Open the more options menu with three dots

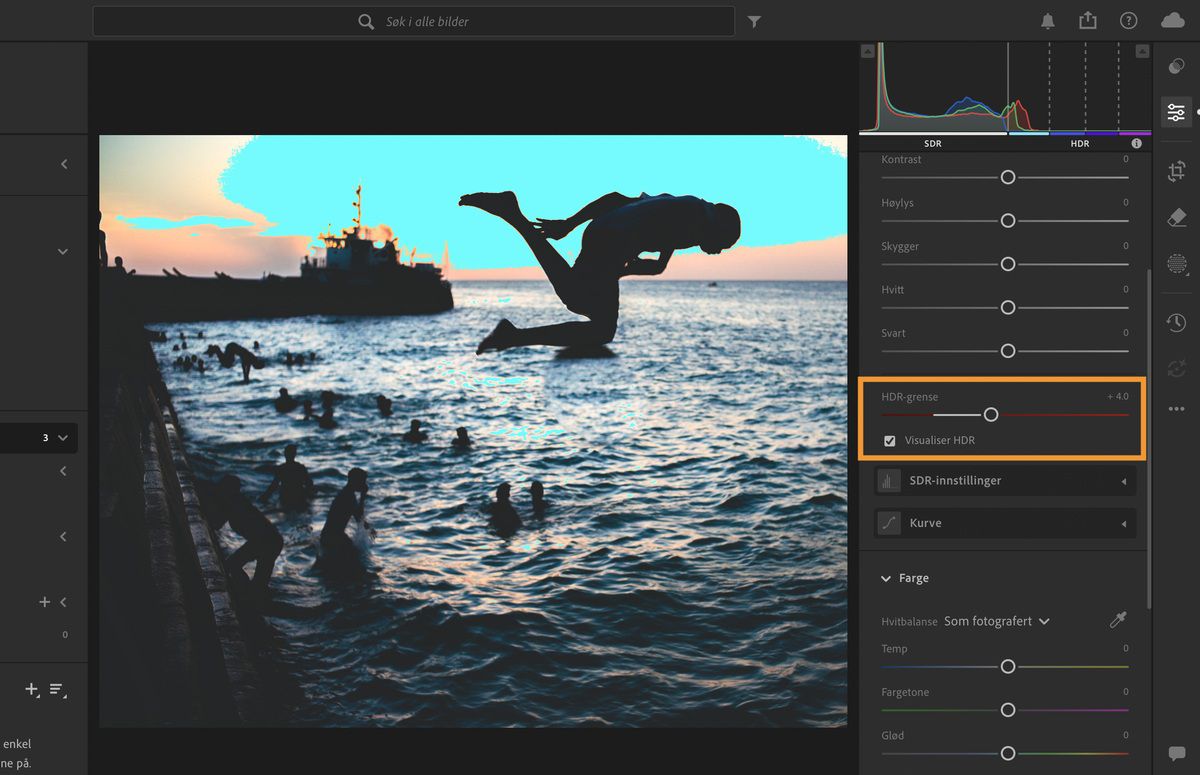[x=1176, y=408]
